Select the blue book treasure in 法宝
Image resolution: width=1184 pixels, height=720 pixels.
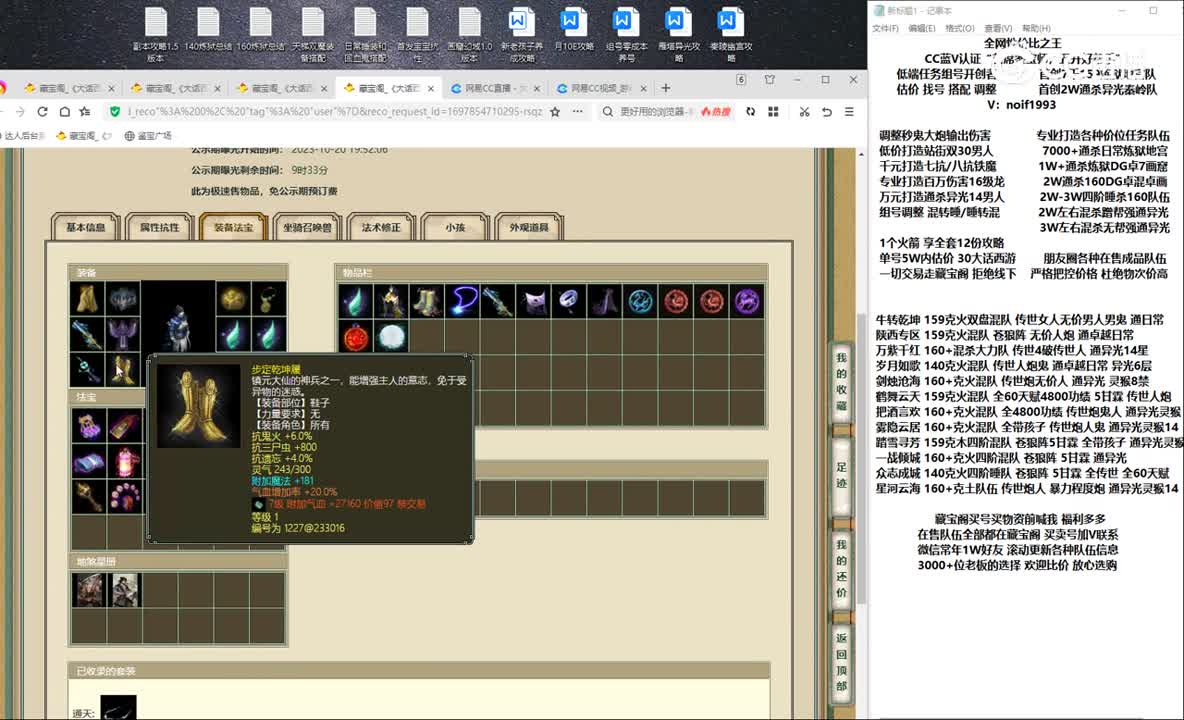point(88,462)
